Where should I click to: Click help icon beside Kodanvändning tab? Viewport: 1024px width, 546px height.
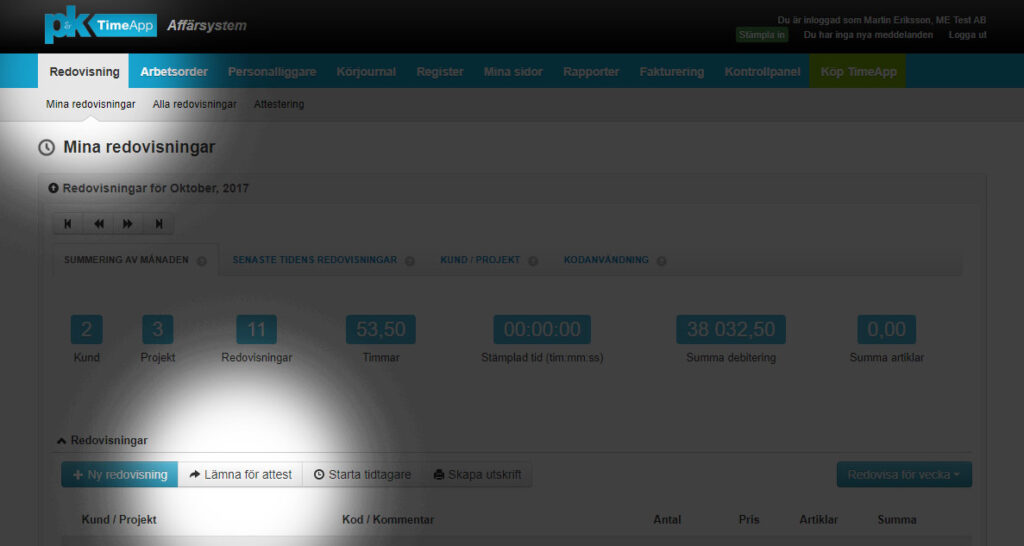click(x=662, y=261)
